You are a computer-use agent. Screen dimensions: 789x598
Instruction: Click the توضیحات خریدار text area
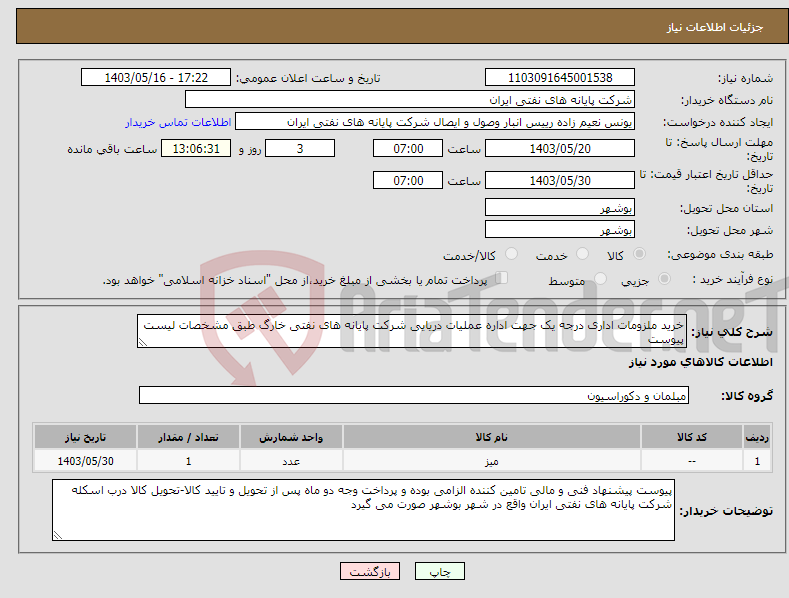click(x=363, y=510)
